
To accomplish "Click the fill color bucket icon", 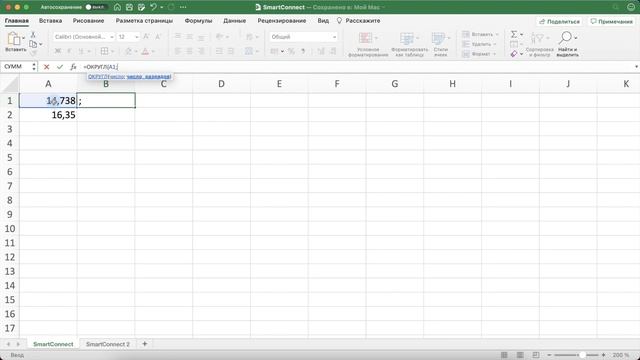I will (128, 51).
